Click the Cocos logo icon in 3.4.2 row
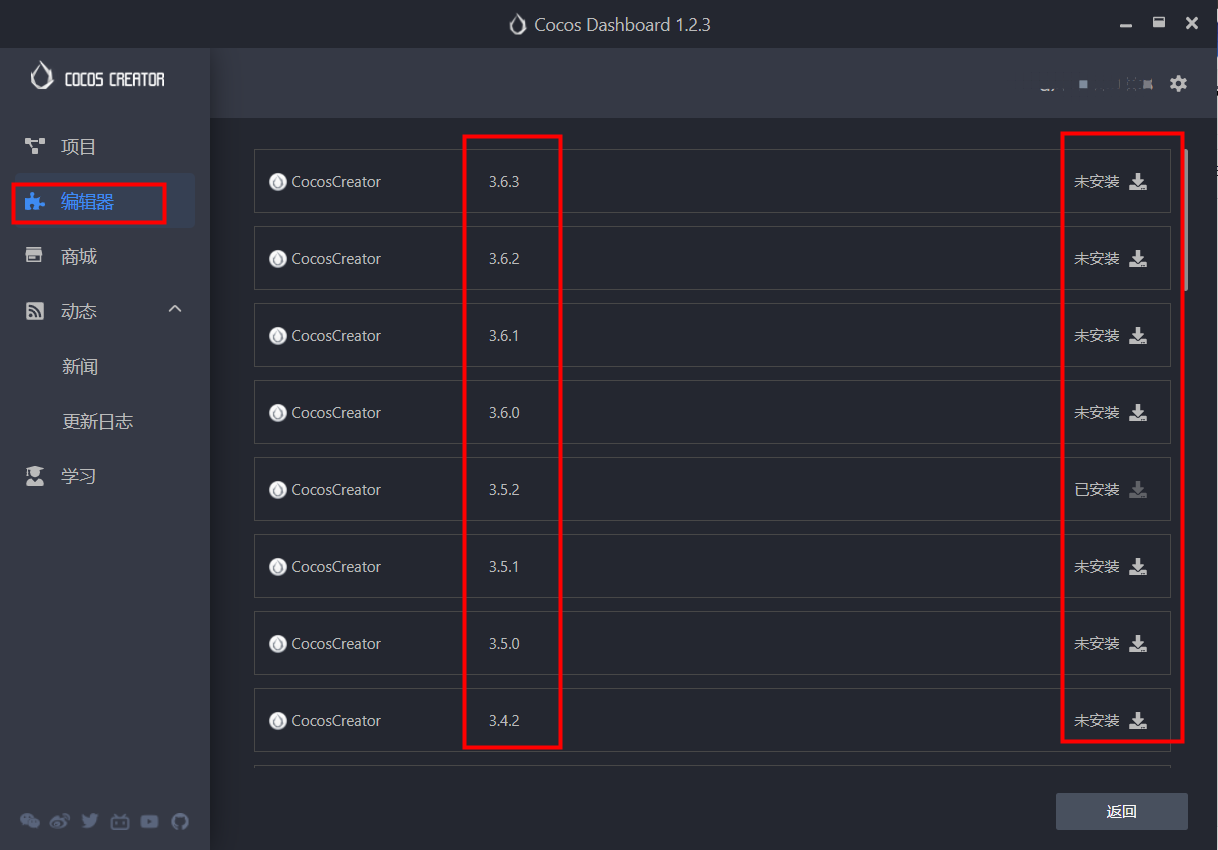 coord(278,721)
